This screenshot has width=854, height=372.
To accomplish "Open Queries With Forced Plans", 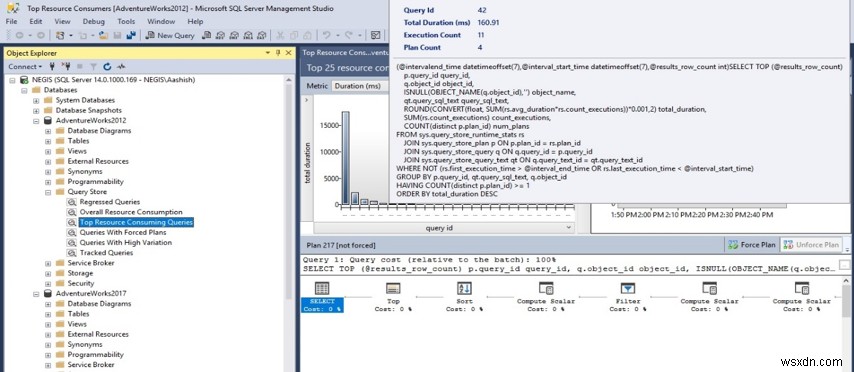I will coord(123,233).
